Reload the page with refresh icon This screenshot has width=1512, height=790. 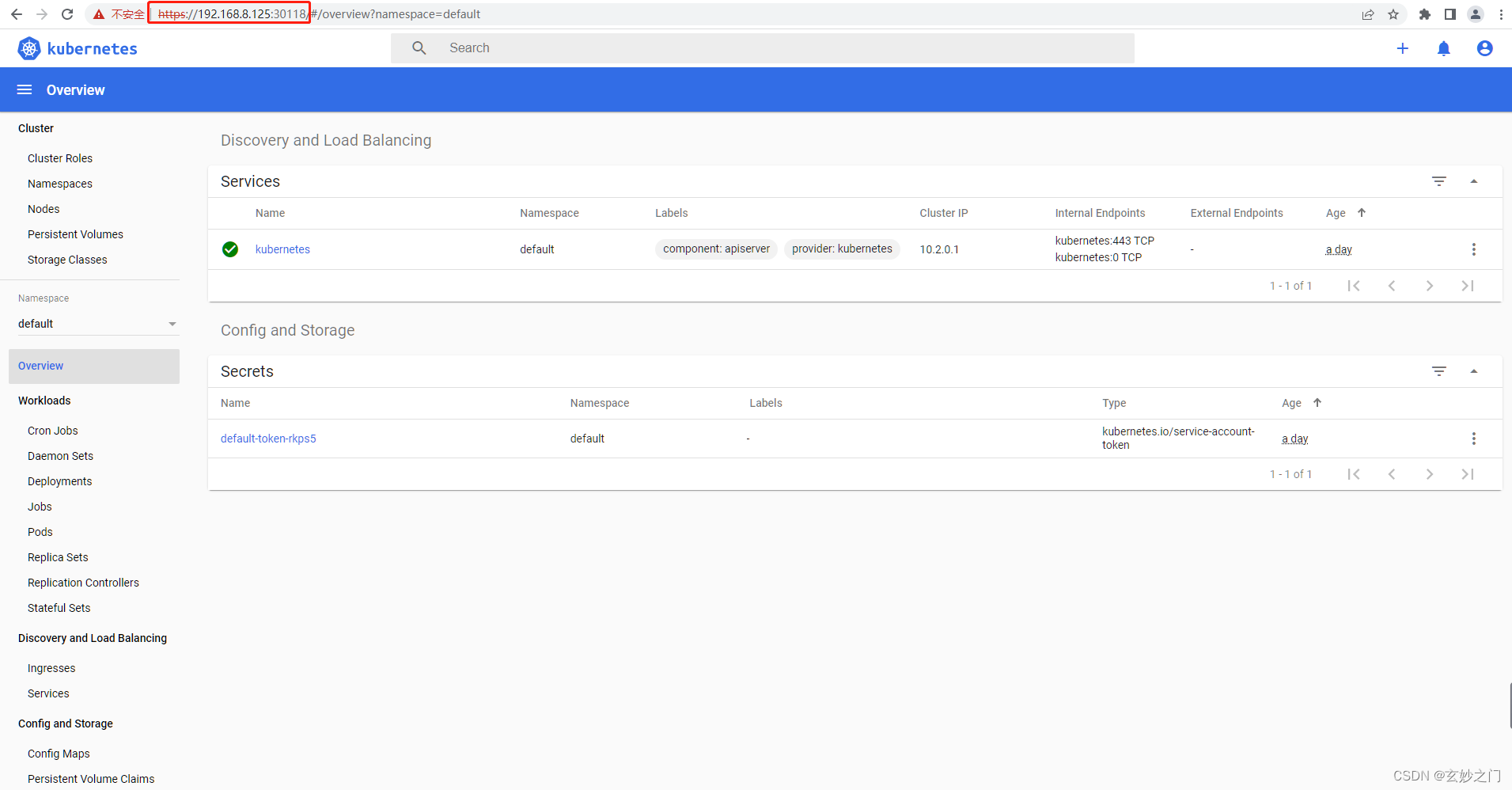click(x=67, y=14)
